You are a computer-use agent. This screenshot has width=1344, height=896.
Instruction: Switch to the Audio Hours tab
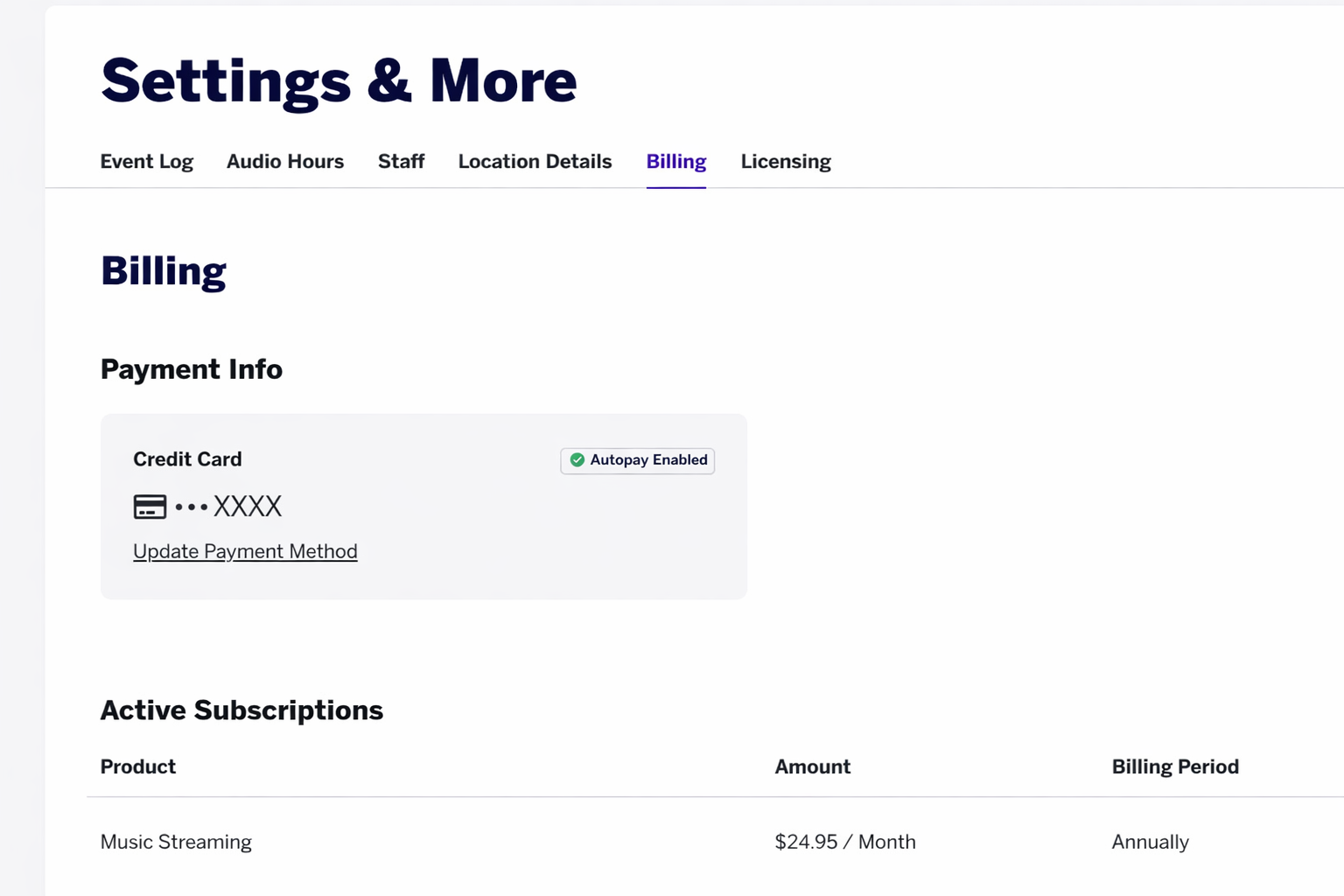click(x=285, y=162)
